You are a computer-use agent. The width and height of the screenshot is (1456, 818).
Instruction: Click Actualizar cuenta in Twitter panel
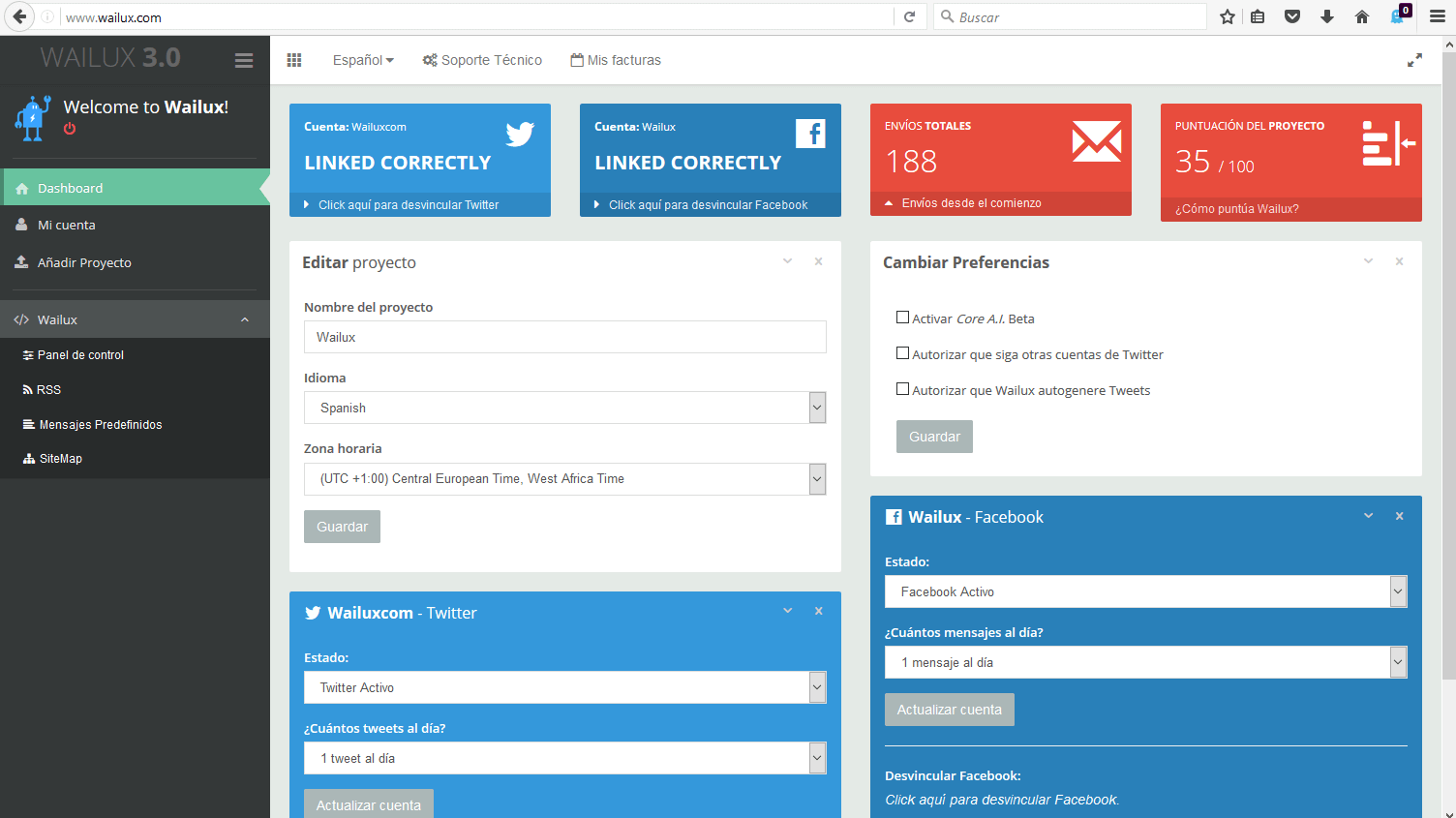pos(369,804)
